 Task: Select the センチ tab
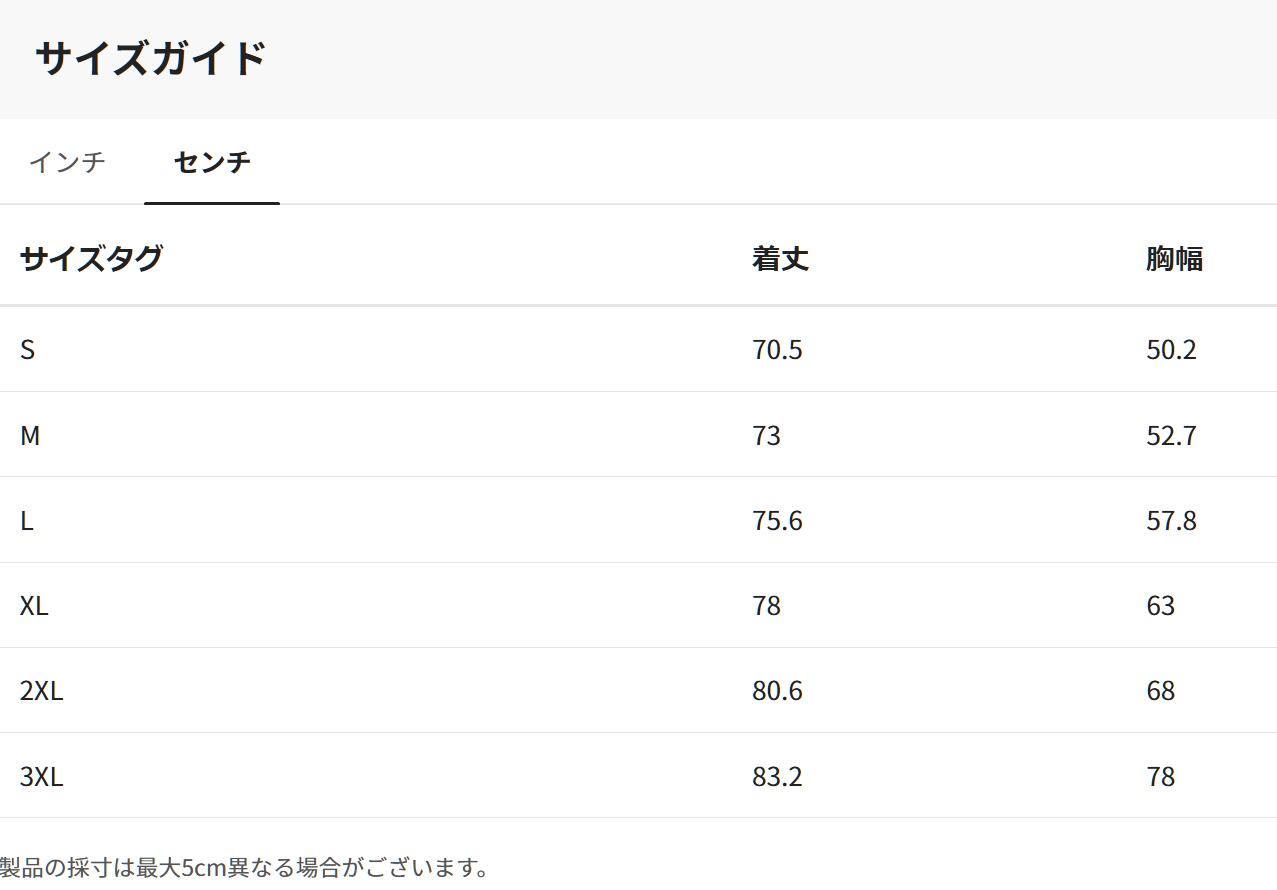[x=212, y=162]
